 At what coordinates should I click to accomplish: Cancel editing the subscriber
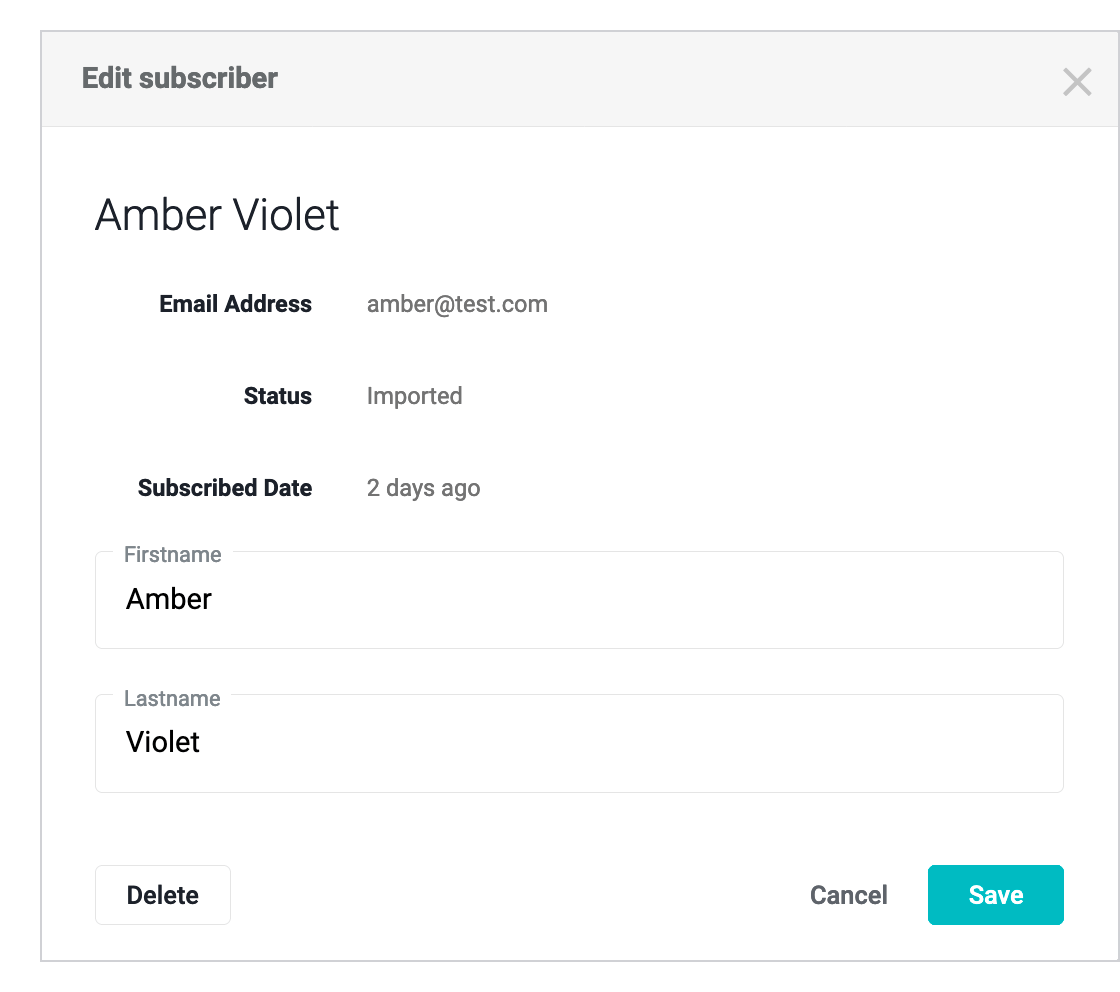click(848, 895)
